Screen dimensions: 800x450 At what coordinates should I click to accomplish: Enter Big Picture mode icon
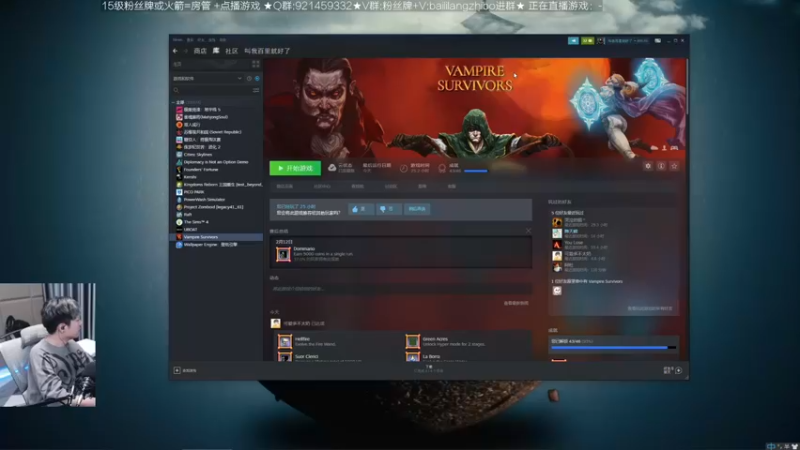658,40
